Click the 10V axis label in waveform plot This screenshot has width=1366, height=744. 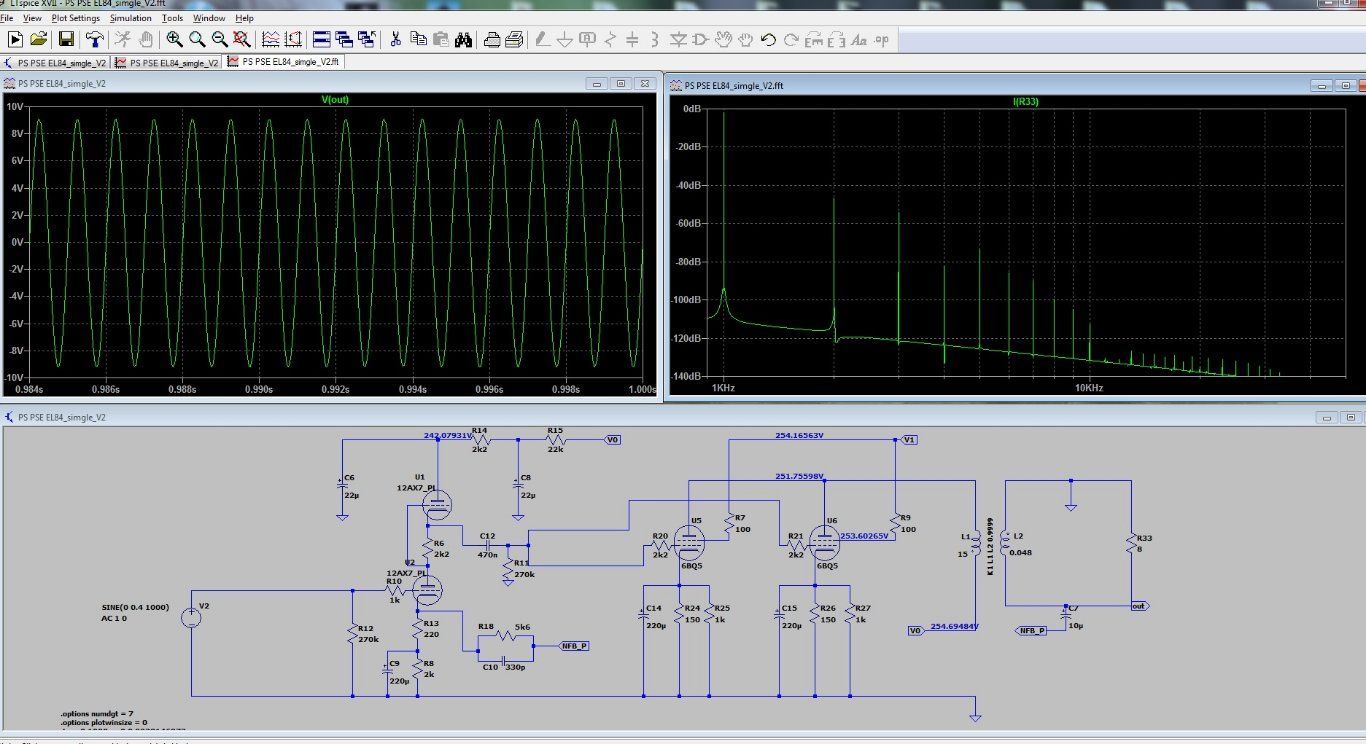click(x=15, y=105)
